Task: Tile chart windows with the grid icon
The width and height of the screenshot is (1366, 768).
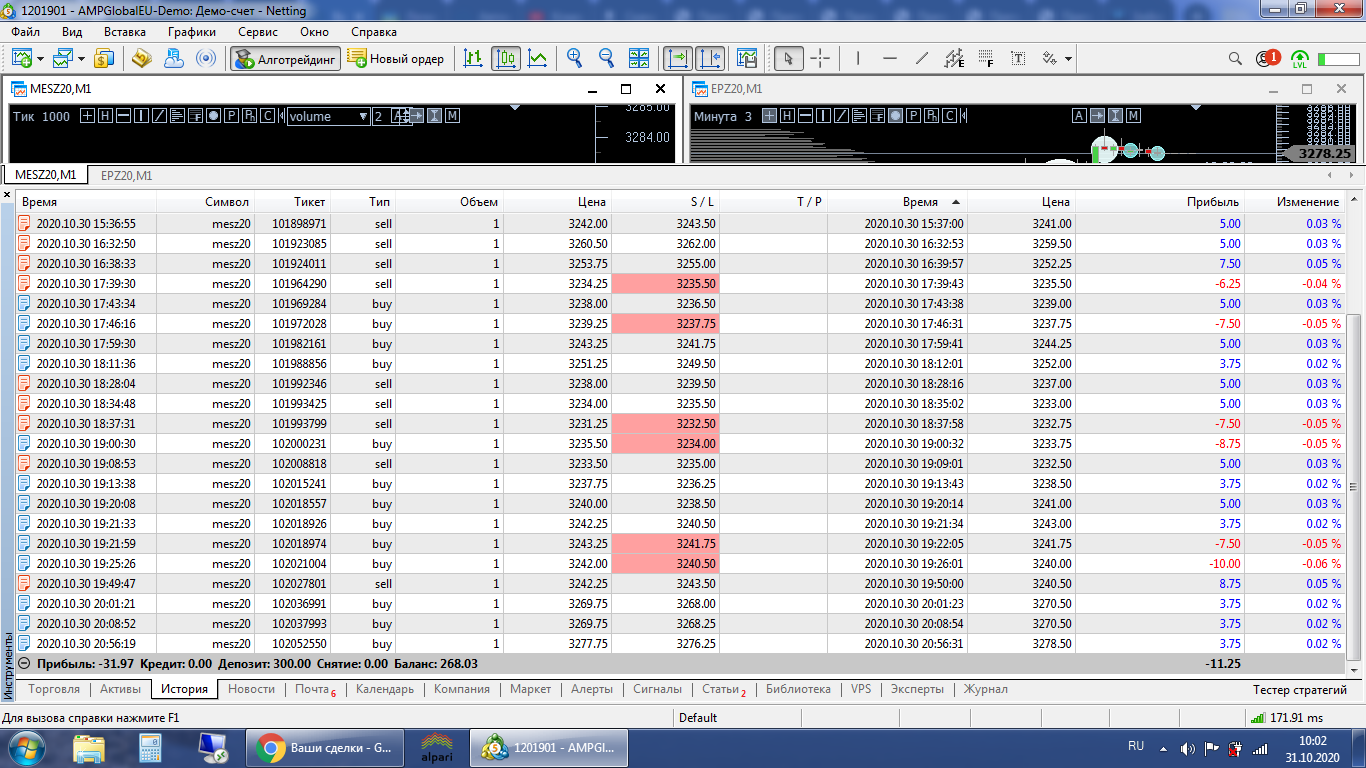Action: coord(639,58)
